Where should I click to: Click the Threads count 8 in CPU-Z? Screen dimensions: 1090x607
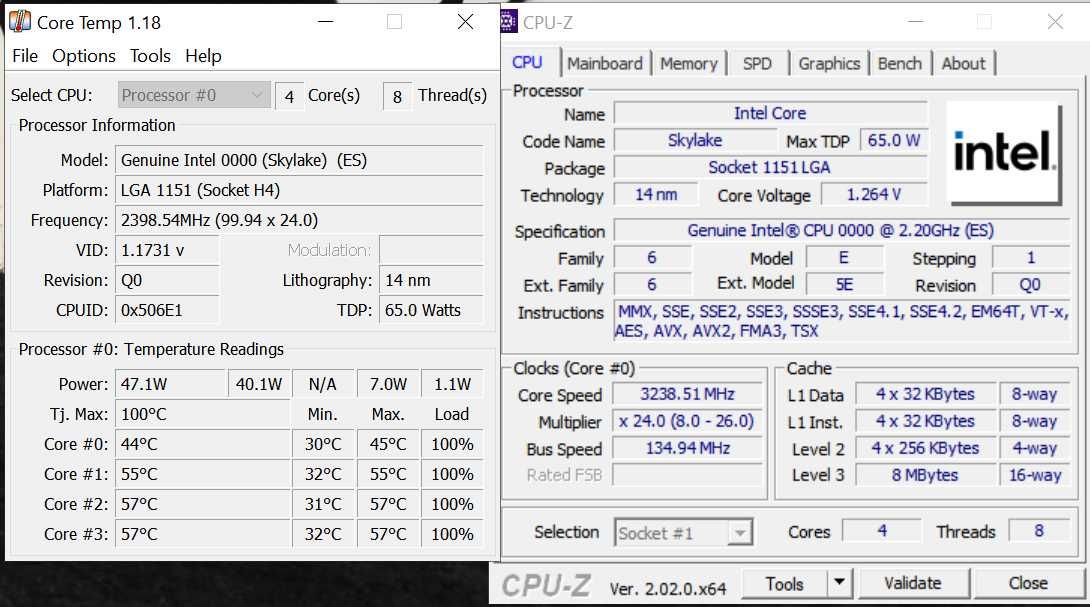[x=1039, y=531]
